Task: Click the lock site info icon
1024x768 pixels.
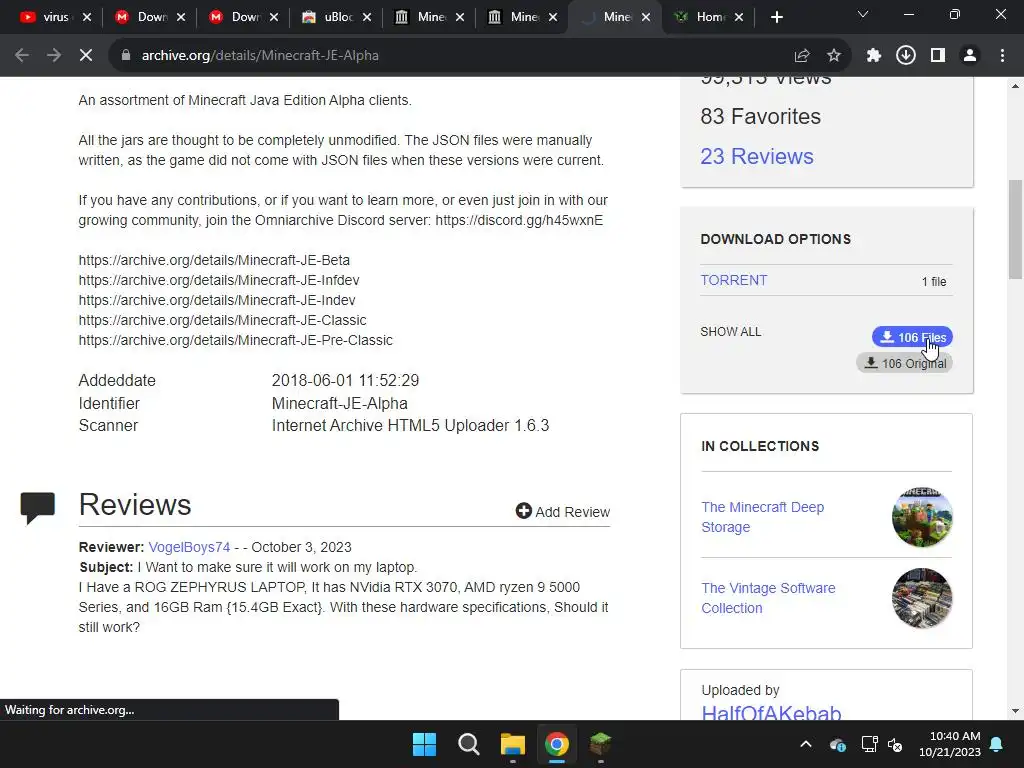Action: [126, 56]
